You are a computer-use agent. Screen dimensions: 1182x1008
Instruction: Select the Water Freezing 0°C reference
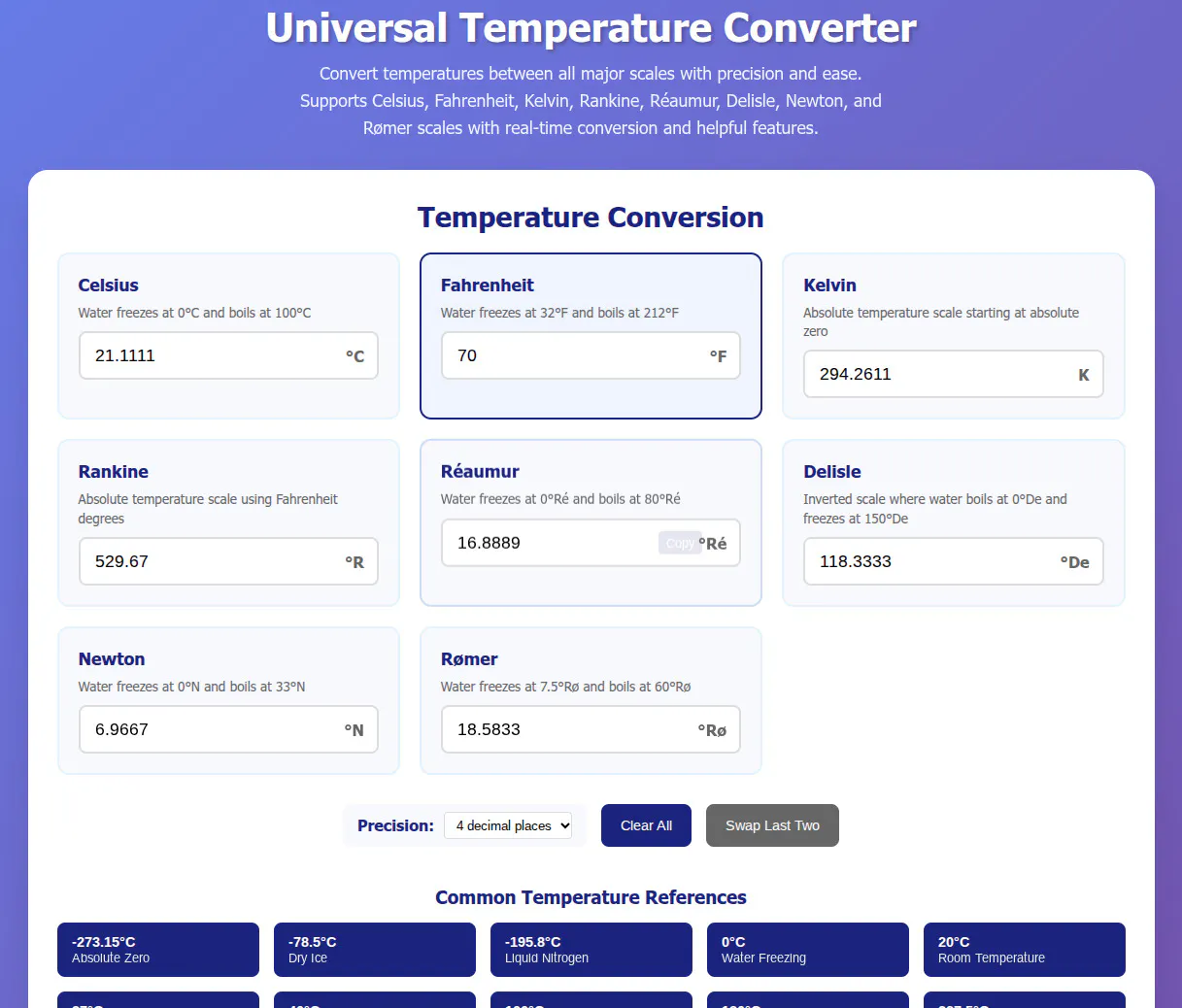pos(808,950)
